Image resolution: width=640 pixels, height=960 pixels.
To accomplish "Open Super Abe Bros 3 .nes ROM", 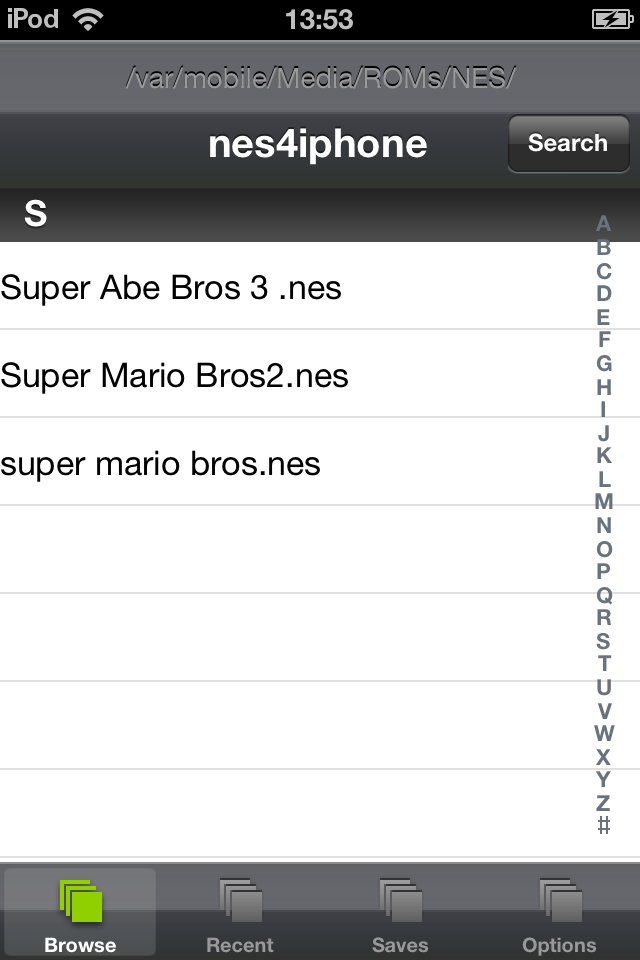I will coord(172,288).
